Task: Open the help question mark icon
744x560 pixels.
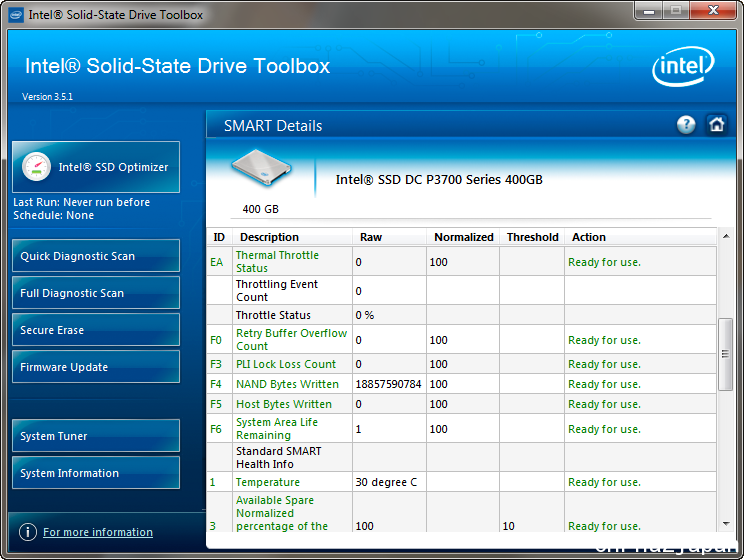Action: coord(686,125)
